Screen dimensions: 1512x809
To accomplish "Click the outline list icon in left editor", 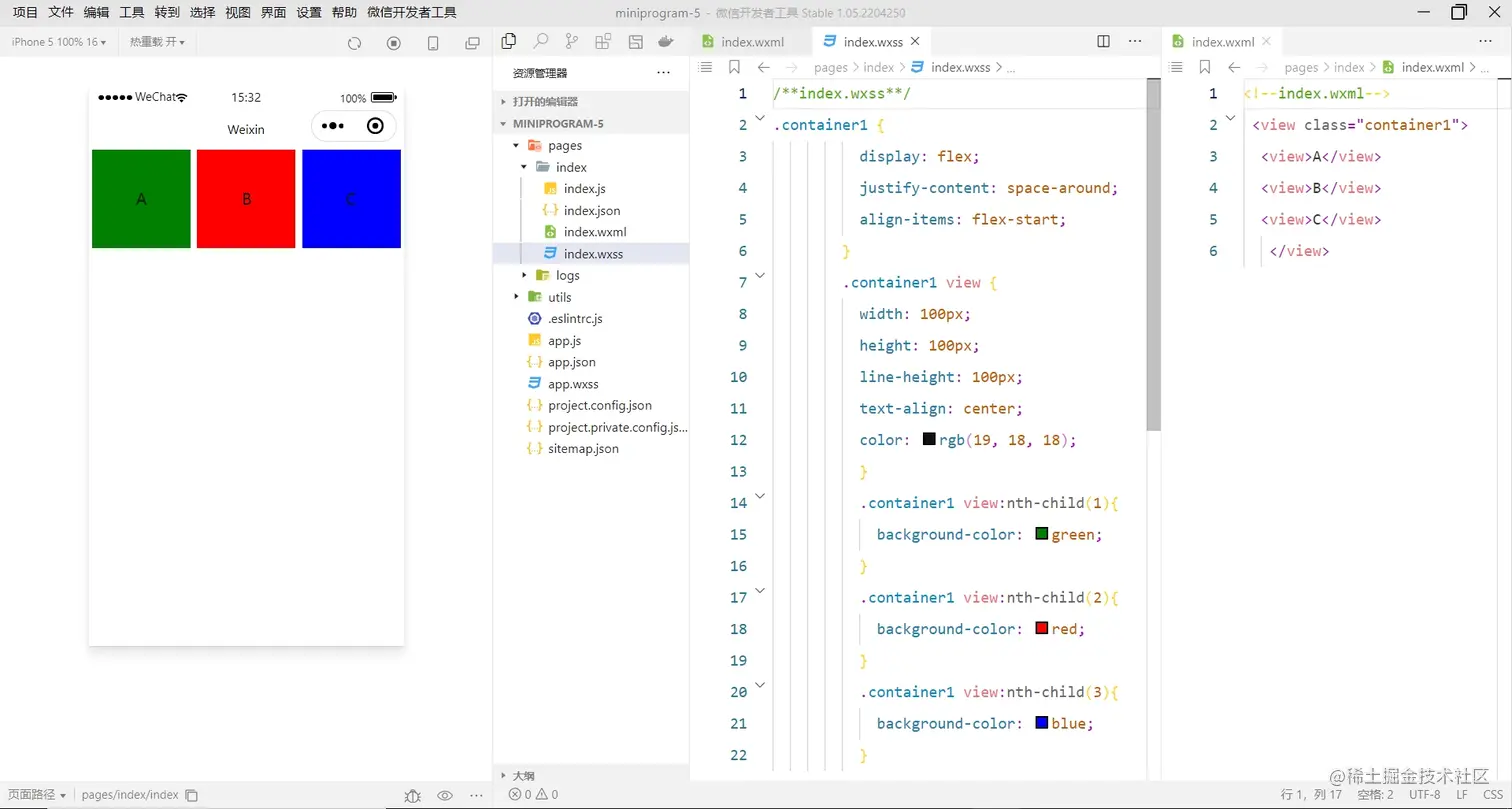I will [705, 67].
